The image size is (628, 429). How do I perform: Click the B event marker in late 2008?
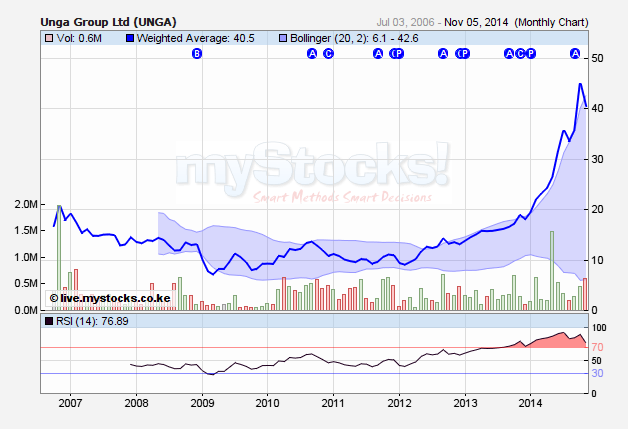tap(196, 53)
